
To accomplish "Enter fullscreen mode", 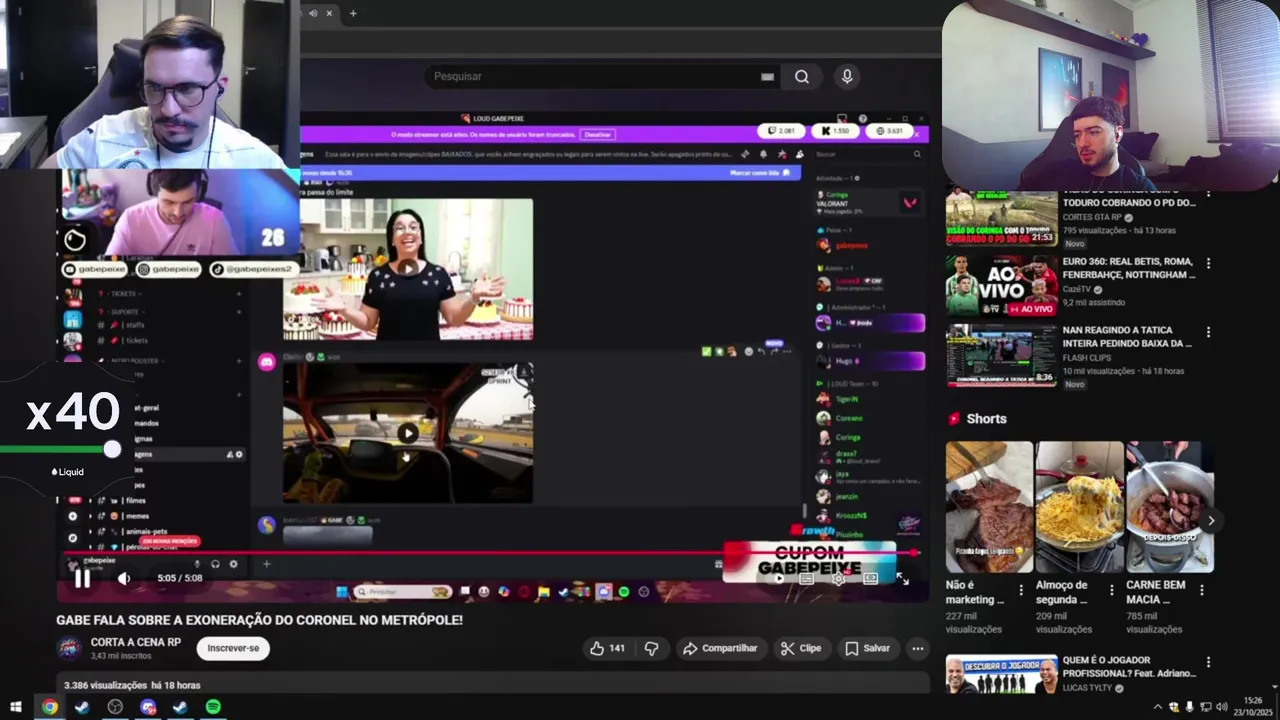I will click(x=902, y=579).
